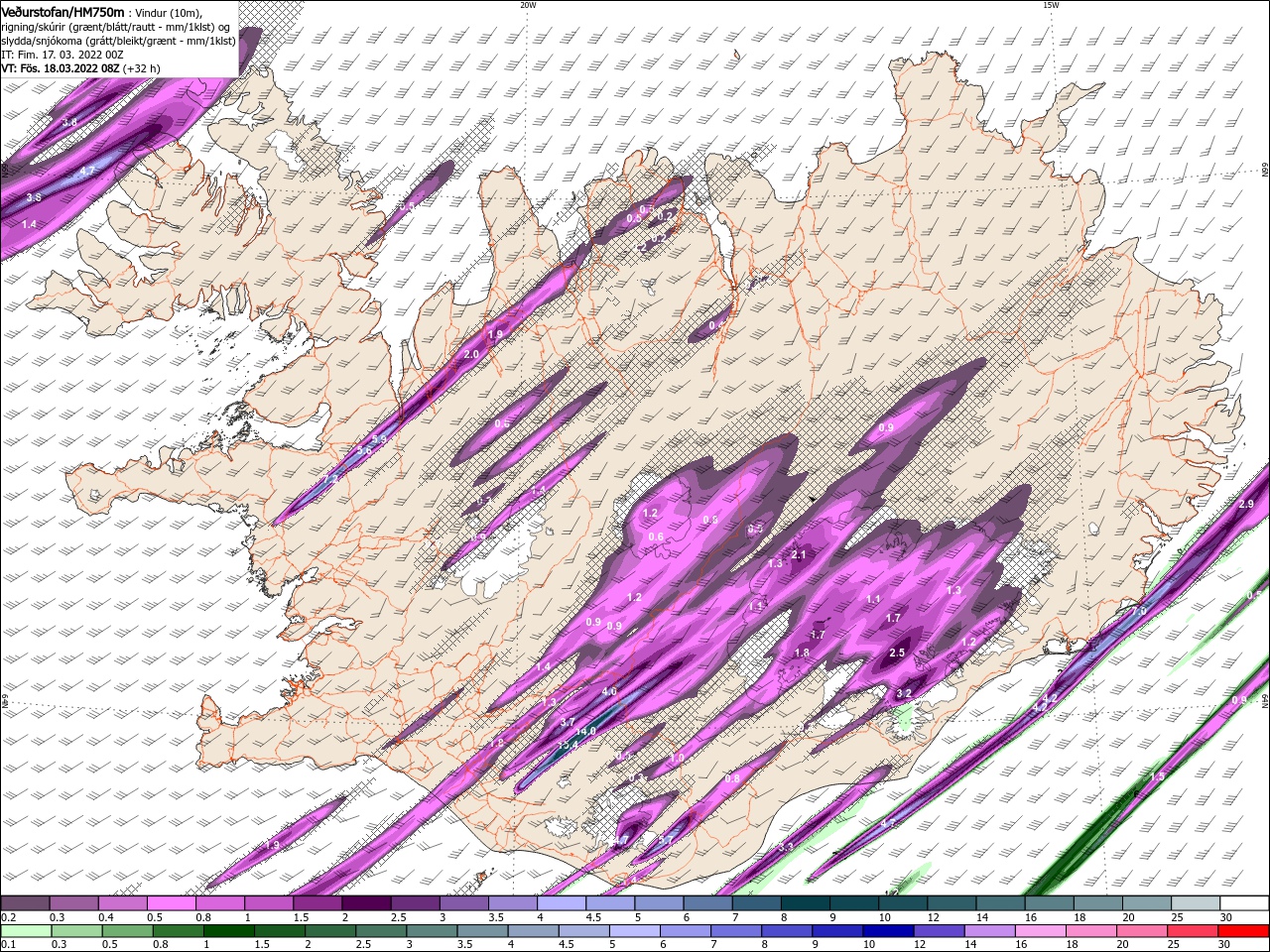
Task: Click the 5.7 value near the south coast
Action: coord(666,840)
